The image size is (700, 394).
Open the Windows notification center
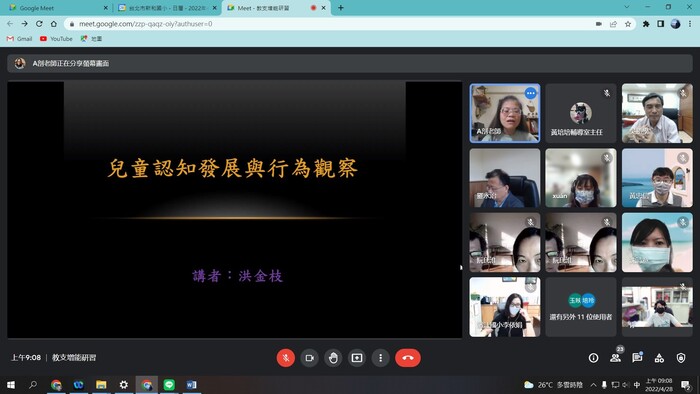(685, 385)
